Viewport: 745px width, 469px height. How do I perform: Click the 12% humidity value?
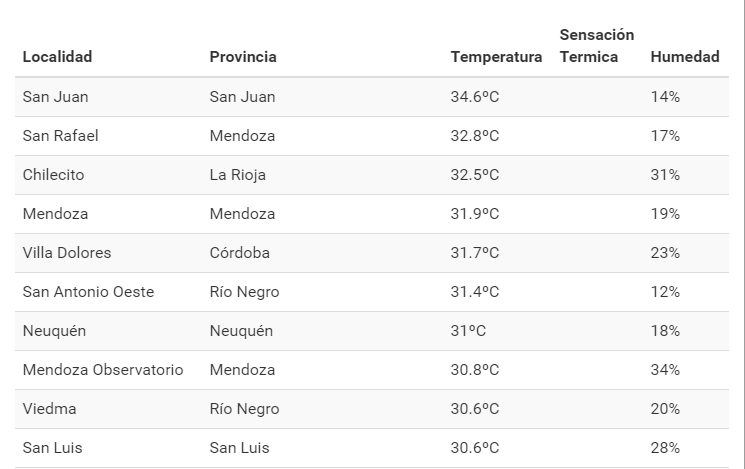(665, 292)
